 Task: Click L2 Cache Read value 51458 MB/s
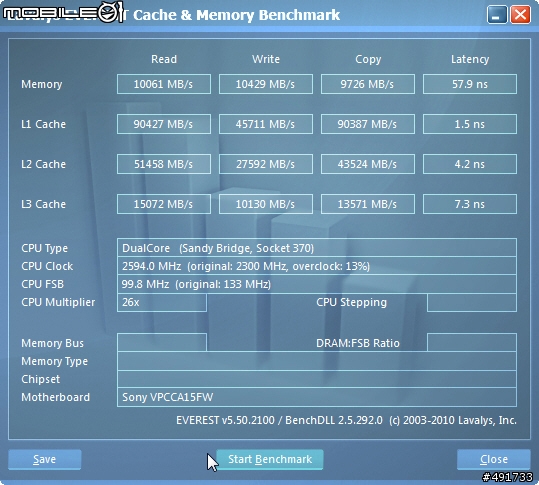[x=164, y=164]
